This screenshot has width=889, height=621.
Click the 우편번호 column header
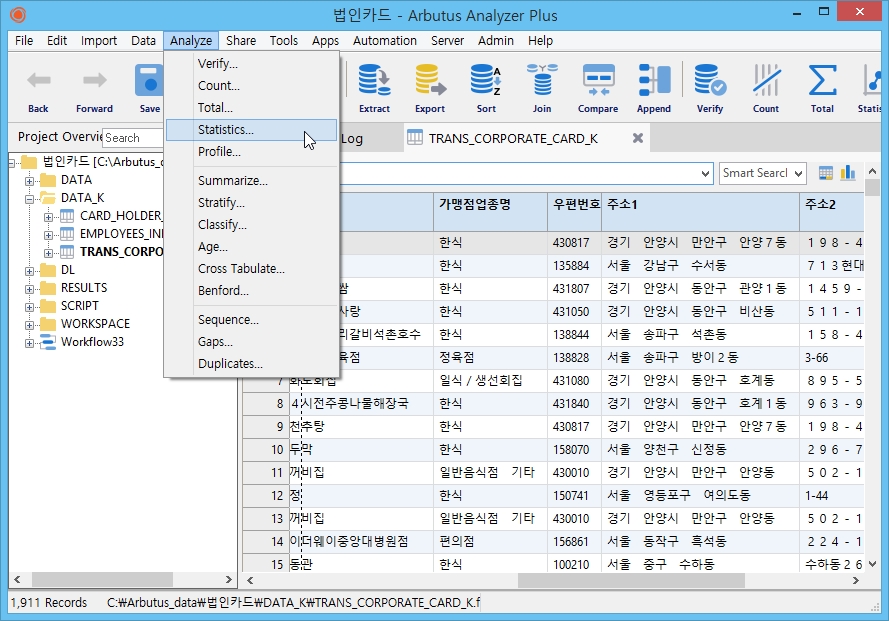[574, 212]
